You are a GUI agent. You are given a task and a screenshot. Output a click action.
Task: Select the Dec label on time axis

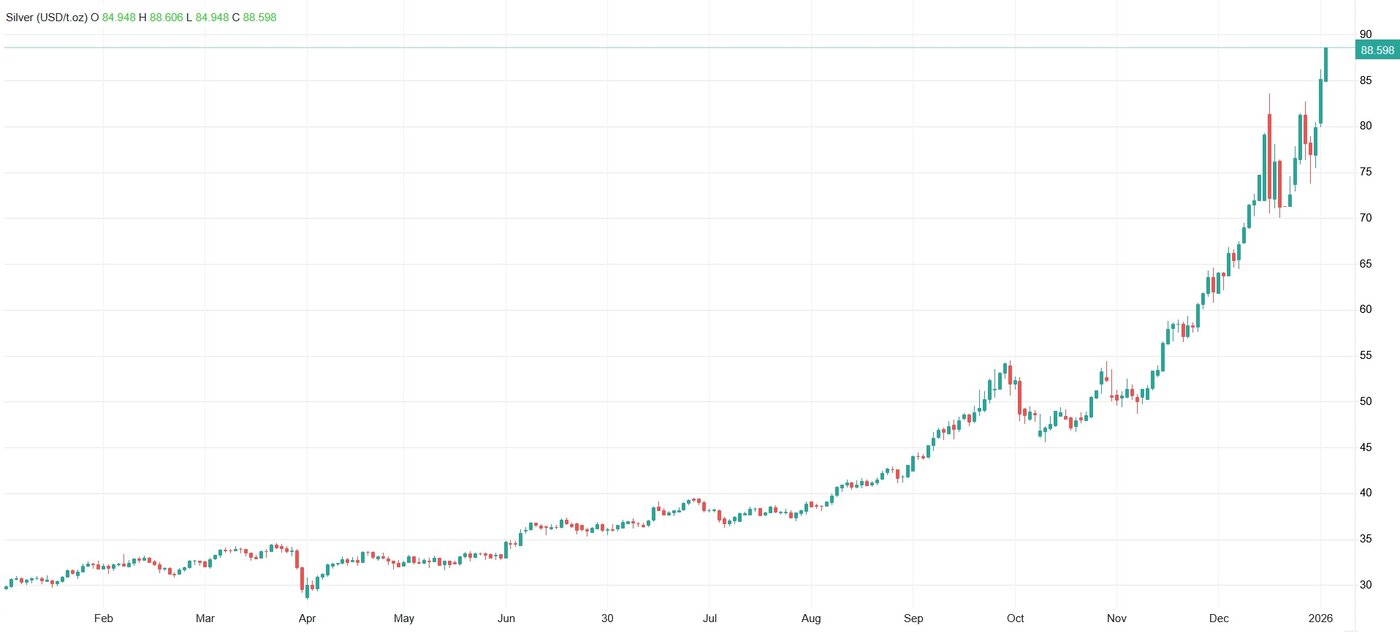click(x=1218, y=618)
